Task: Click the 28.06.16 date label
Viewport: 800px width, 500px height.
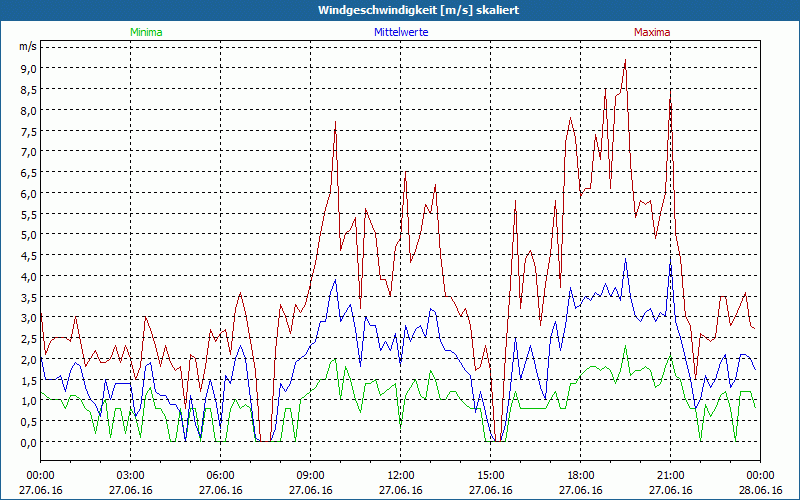Action: (761, 490)
